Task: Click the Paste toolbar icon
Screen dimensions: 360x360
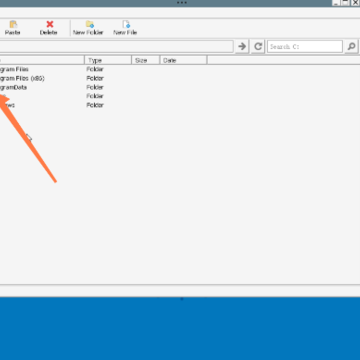Action: point(13,28)
